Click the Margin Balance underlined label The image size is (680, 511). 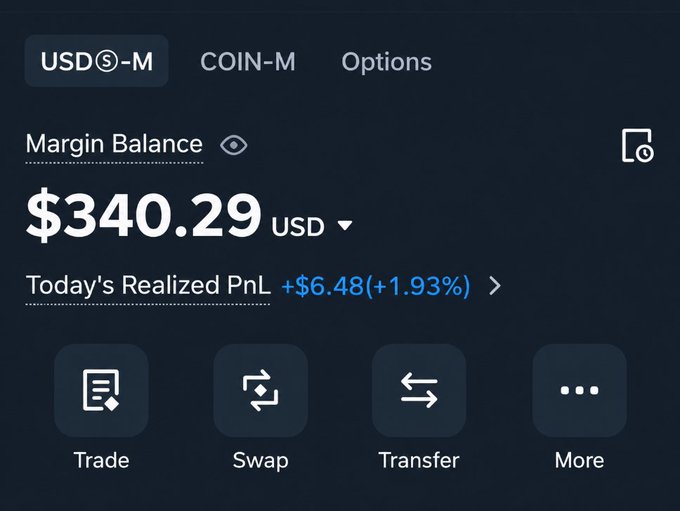click(114, 144)
